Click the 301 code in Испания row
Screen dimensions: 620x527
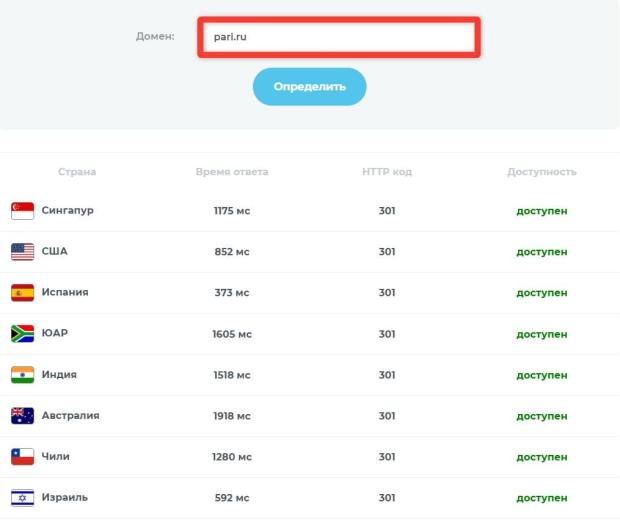pyautogui.click(x=387, y=293)
